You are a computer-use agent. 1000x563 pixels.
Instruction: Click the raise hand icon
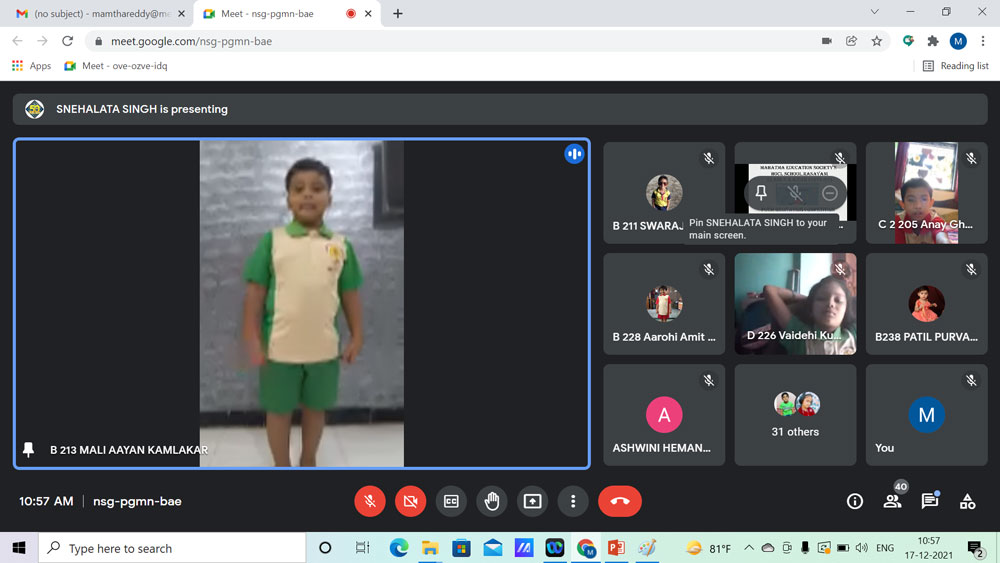492,501
